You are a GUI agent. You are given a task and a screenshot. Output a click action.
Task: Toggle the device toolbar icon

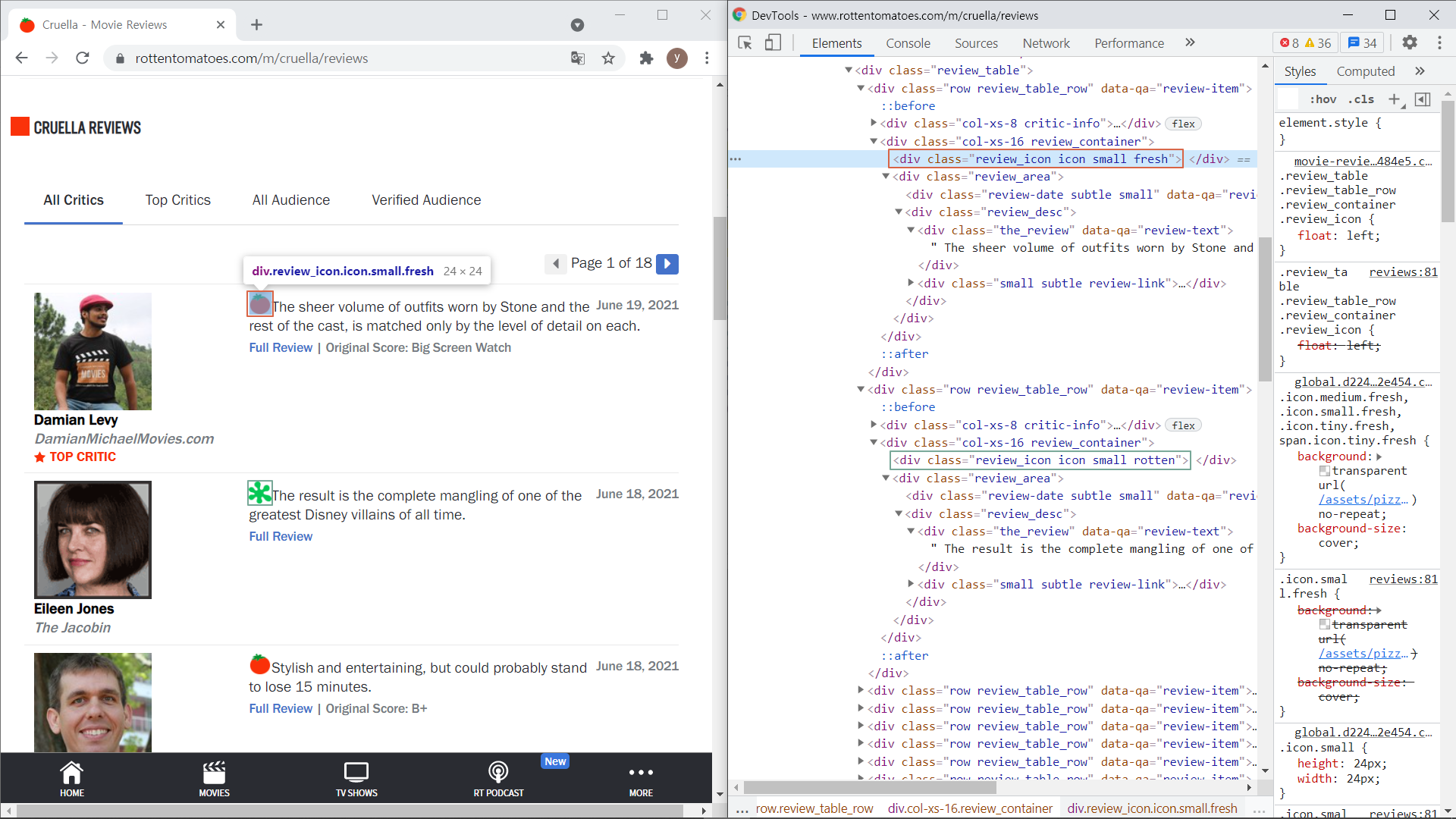(773, 43)
